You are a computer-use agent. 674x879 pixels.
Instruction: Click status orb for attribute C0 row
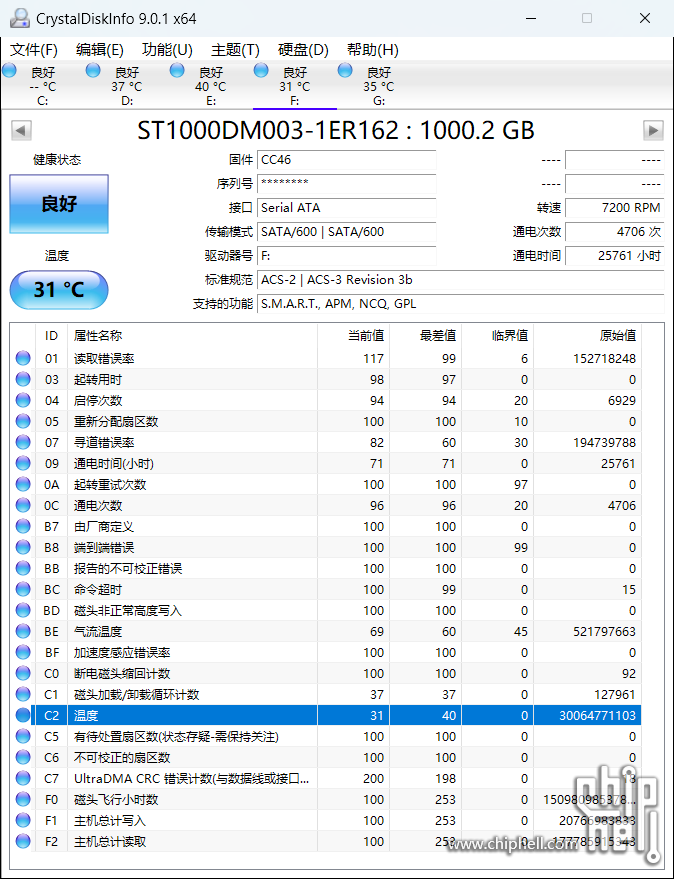(23, 673)
